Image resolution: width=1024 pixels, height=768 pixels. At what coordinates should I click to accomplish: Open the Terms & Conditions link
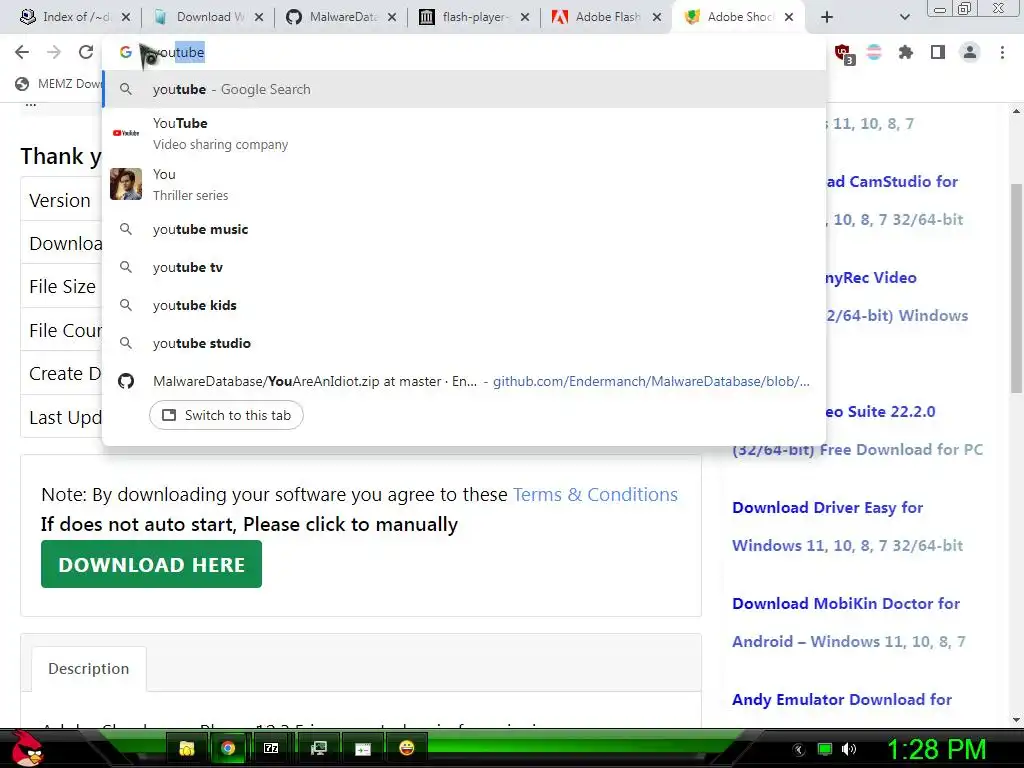(x=595, y=494)
